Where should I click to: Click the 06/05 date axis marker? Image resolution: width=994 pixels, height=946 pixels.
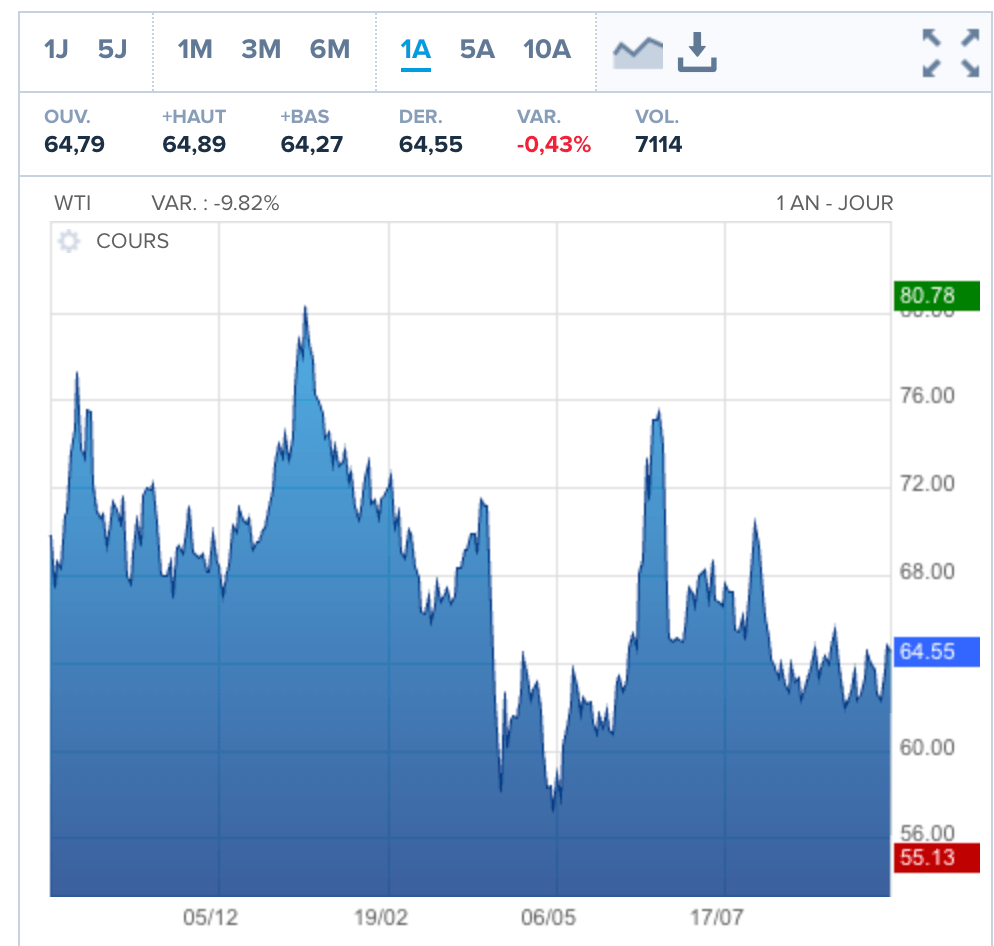(x=549, y=917)
